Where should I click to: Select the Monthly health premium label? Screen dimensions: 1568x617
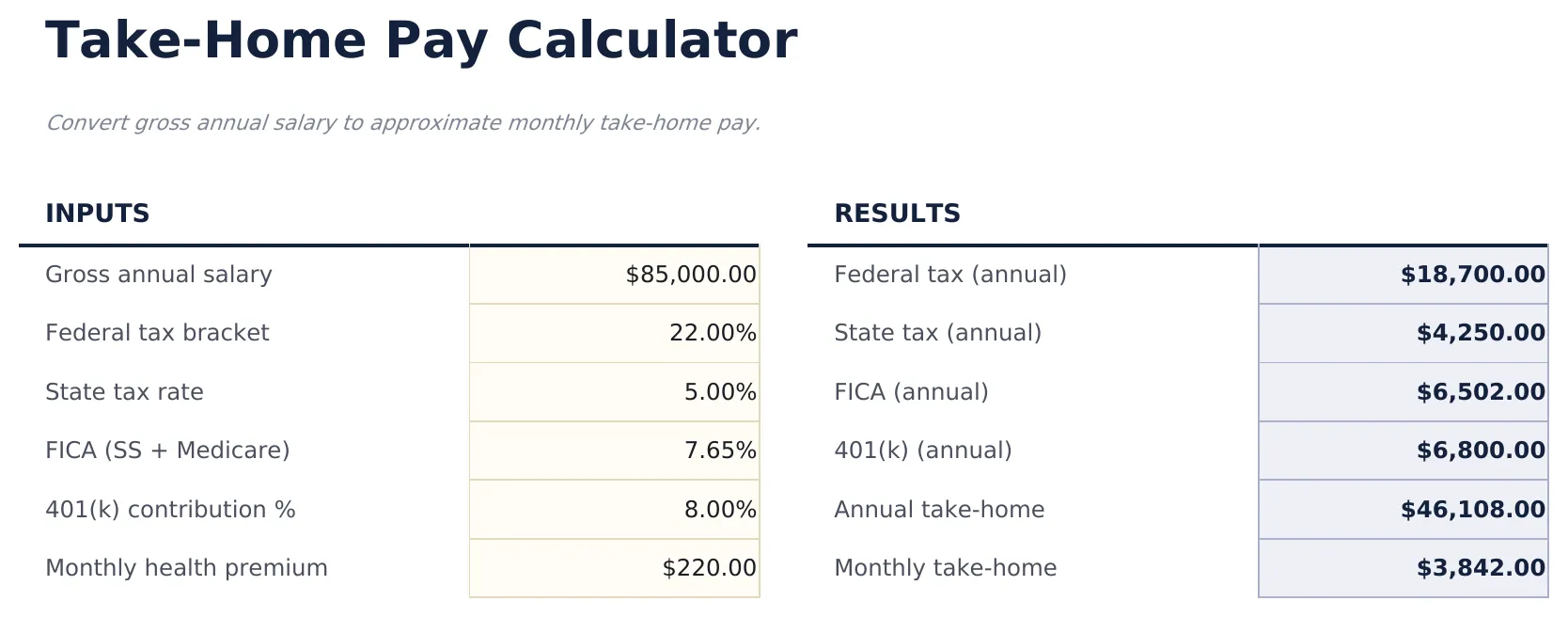tap(186, 568)
